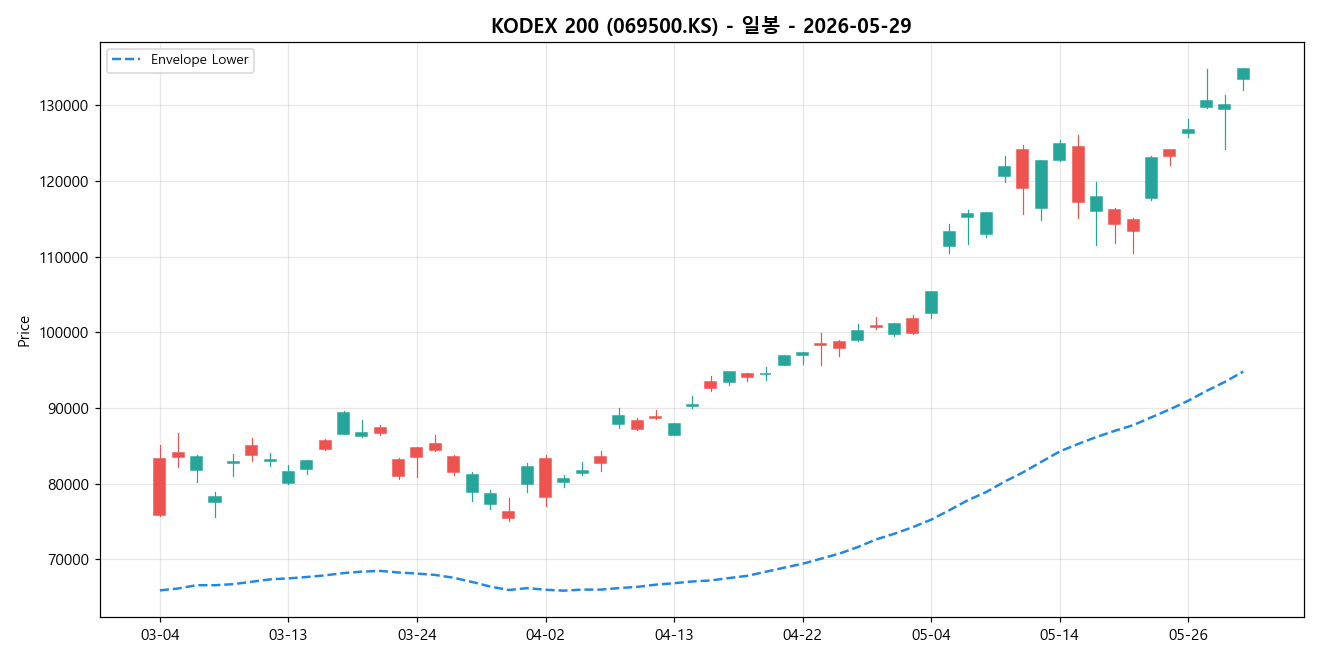1320x660 pixels.
Task: Click the 04-13 x-axis date label
Action: coord(673,634)
